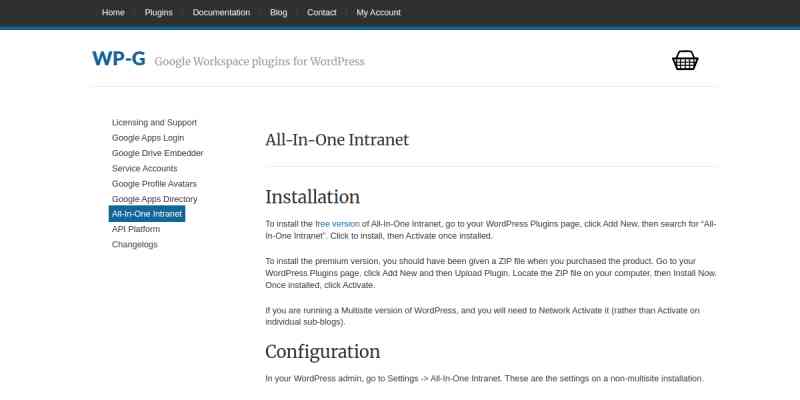The height and width of the screenshot is (400, 800).
Task: Open Service Accounts documentation
Action: pos(145,168)
